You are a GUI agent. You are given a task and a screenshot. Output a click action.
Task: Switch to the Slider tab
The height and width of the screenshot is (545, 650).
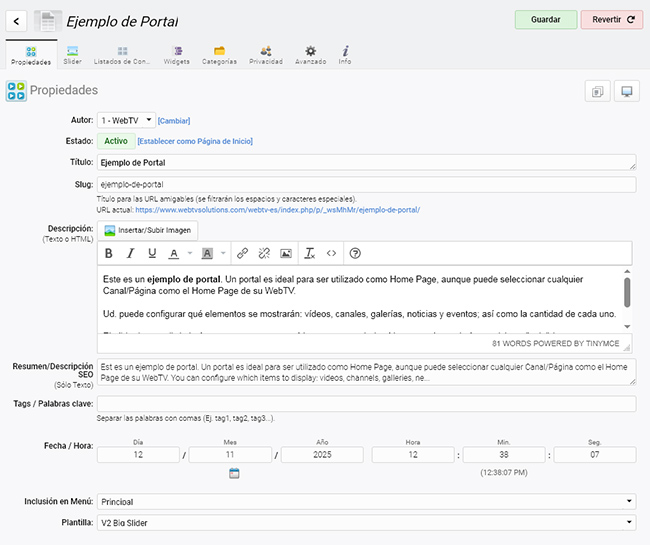(x=73, y=55)
